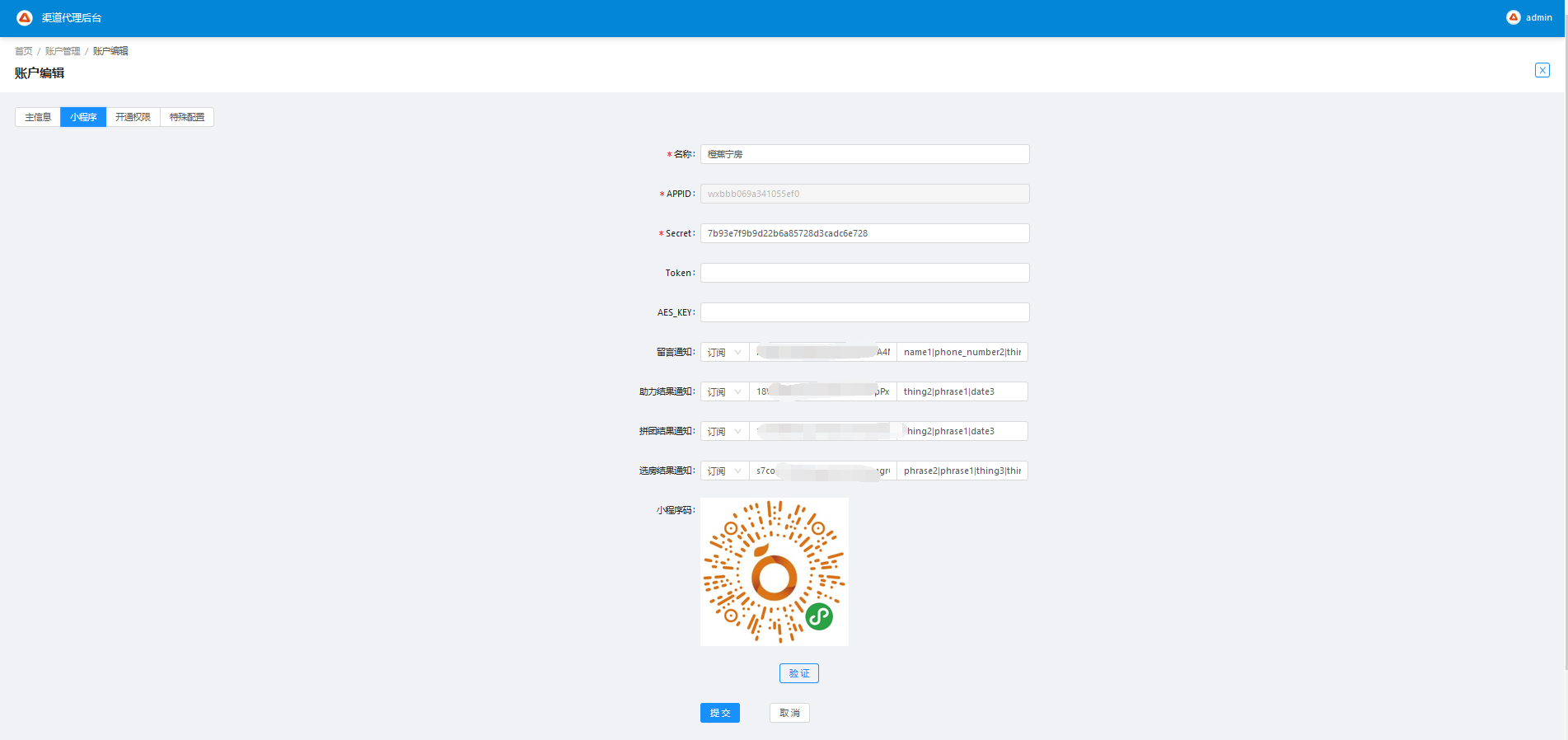Click the 渠道代理后台 title text
Image resolution: width=1568 pixels, height=740 pixels.
click(x=72, y=17)
